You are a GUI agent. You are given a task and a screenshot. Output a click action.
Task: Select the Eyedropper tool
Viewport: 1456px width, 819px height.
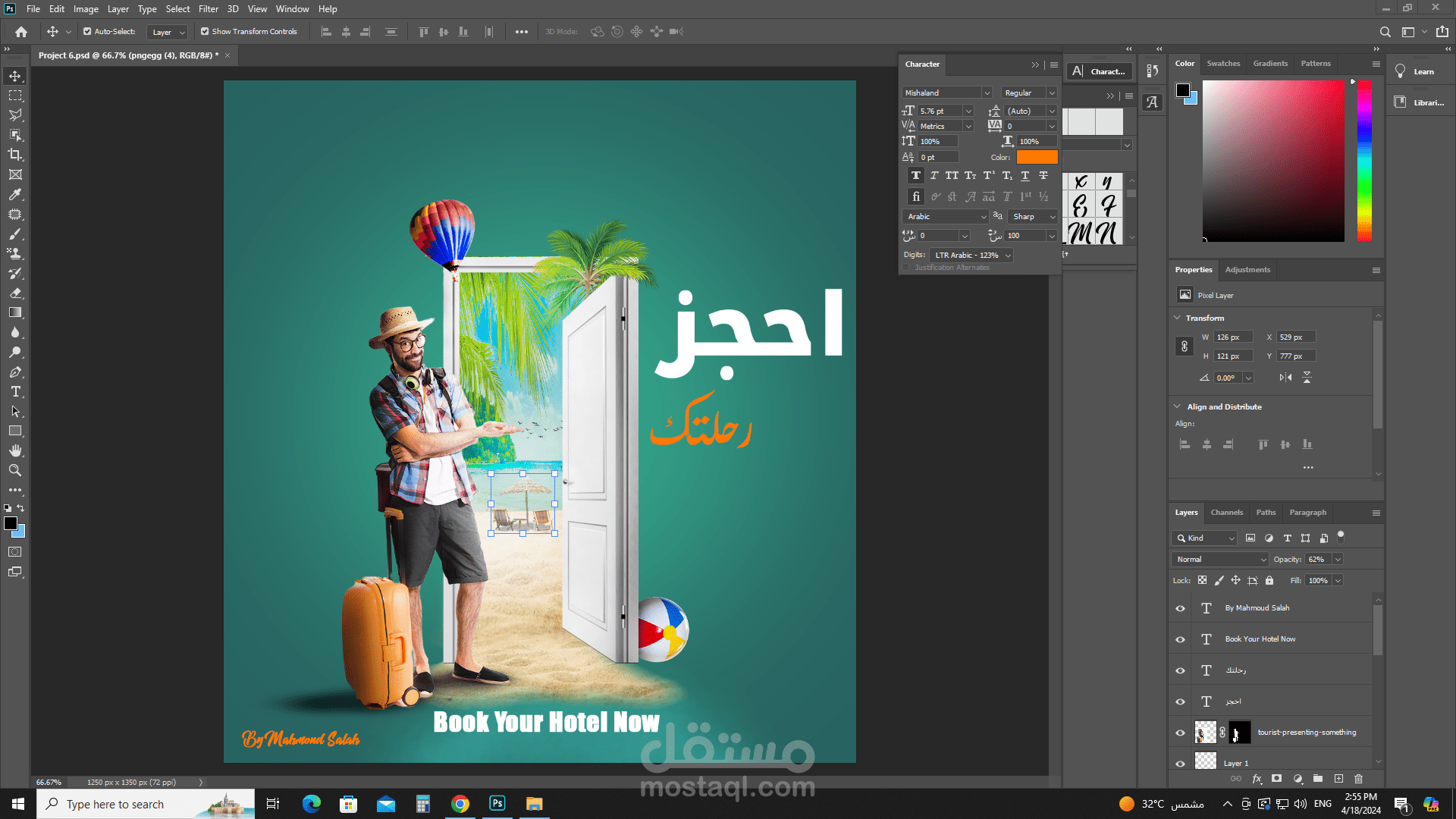[15, 195]
